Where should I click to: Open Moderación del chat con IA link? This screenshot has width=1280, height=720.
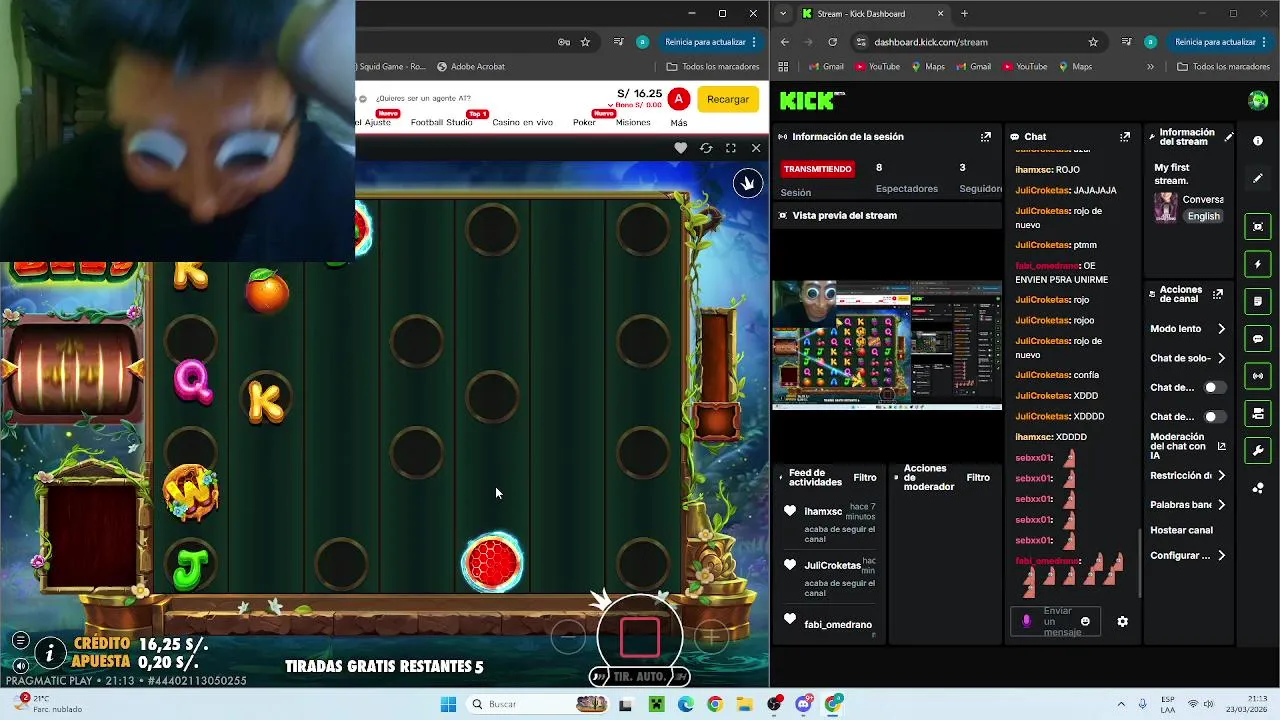click(x=1187, y=446)
